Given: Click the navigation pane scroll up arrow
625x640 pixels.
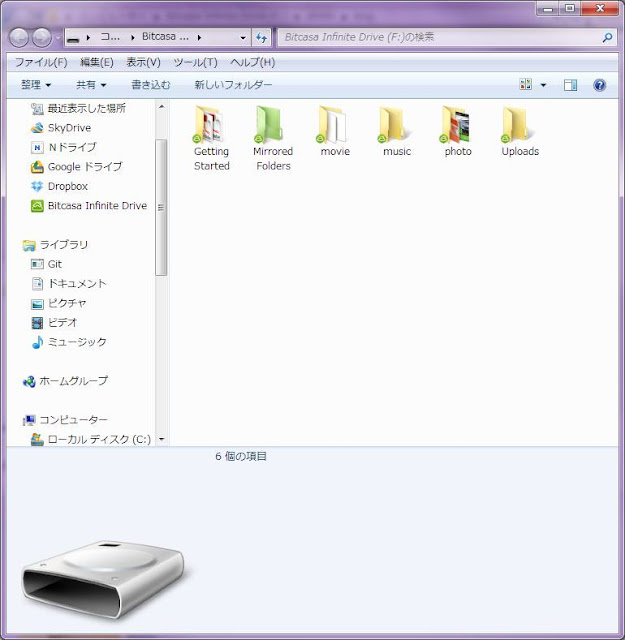Looking at the screenshot, I should [161, 107].
